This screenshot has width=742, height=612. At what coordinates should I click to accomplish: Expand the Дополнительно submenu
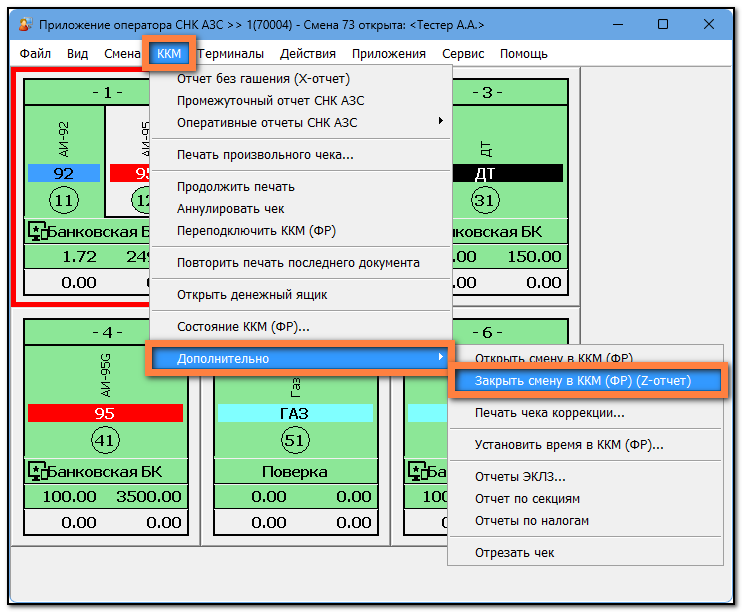pyautogui.click(x=300, y=358)
